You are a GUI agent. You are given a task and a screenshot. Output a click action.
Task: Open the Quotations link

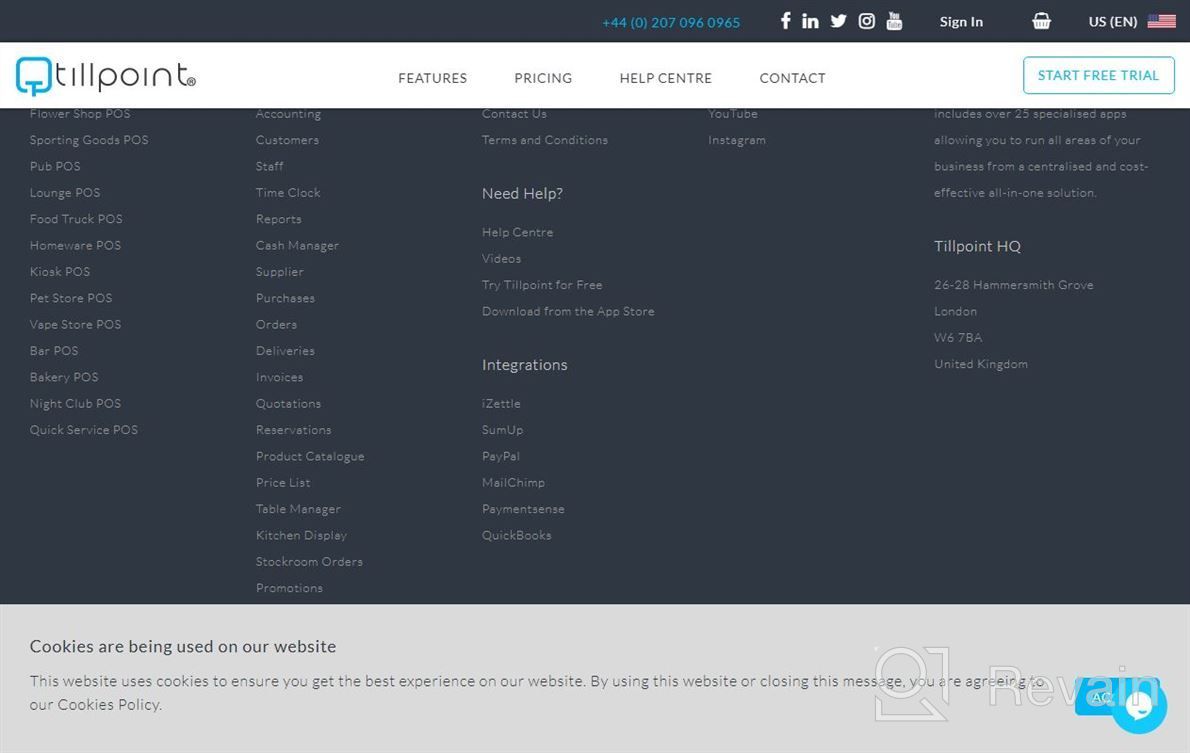tap(288, 404)
